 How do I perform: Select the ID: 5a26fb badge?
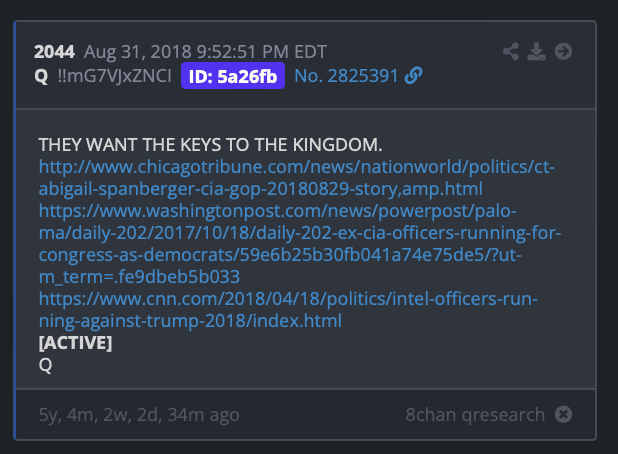(x=233, y=76)
